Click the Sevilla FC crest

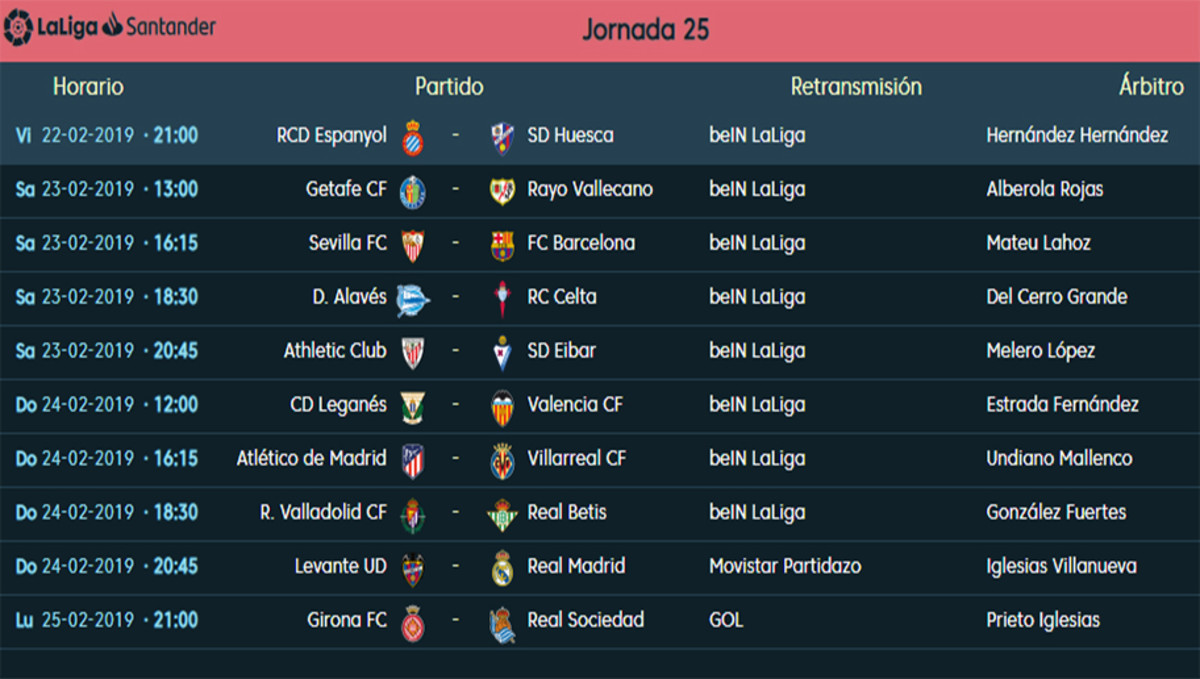pyautogui.click(x=413, y=244)
